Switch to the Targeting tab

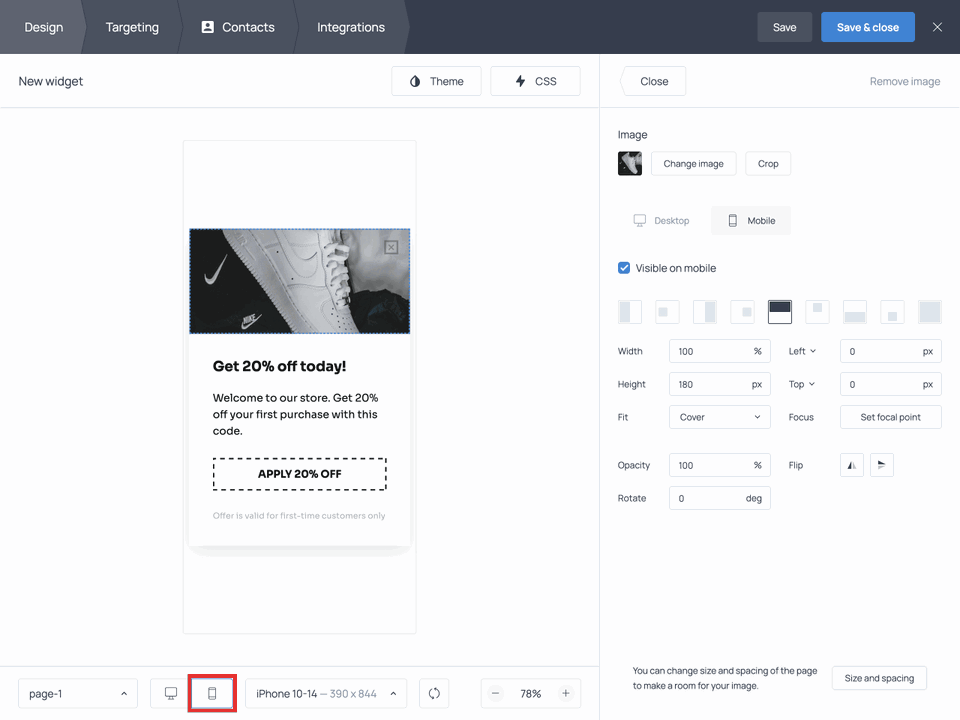click(x=131, y=27)
